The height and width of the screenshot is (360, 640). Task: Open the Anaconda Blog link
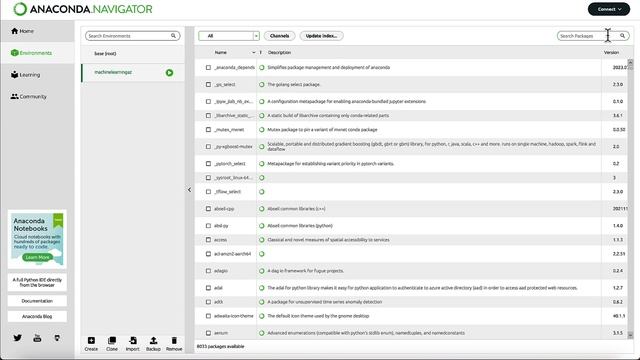click(37, 316)
